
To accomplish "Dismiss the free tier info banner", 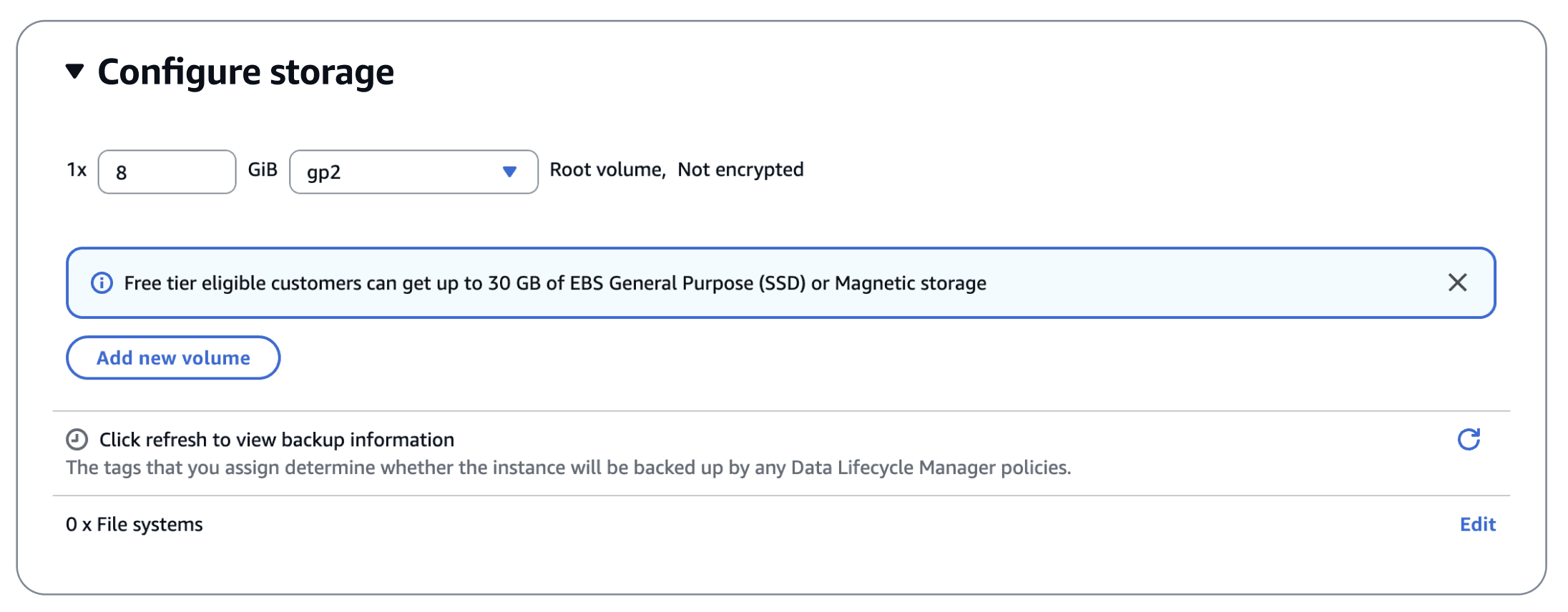I will [x=1457, y=282].
